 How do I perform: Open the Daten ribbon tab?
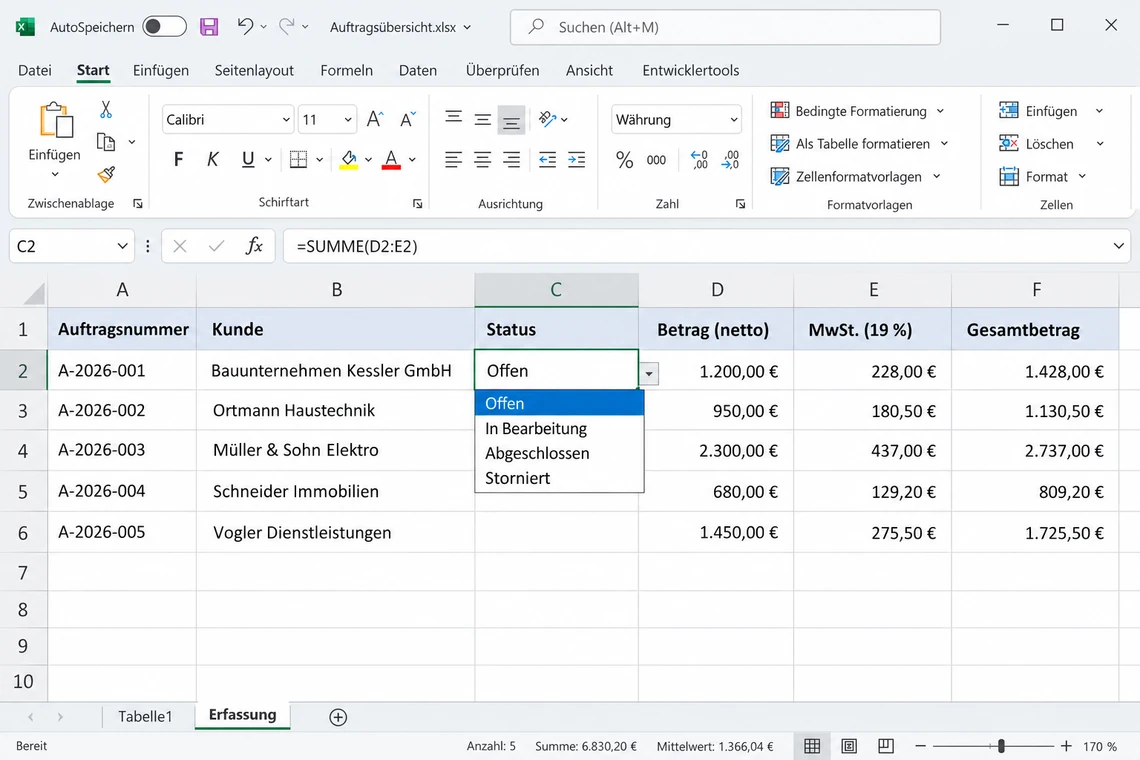coord(418,71)
